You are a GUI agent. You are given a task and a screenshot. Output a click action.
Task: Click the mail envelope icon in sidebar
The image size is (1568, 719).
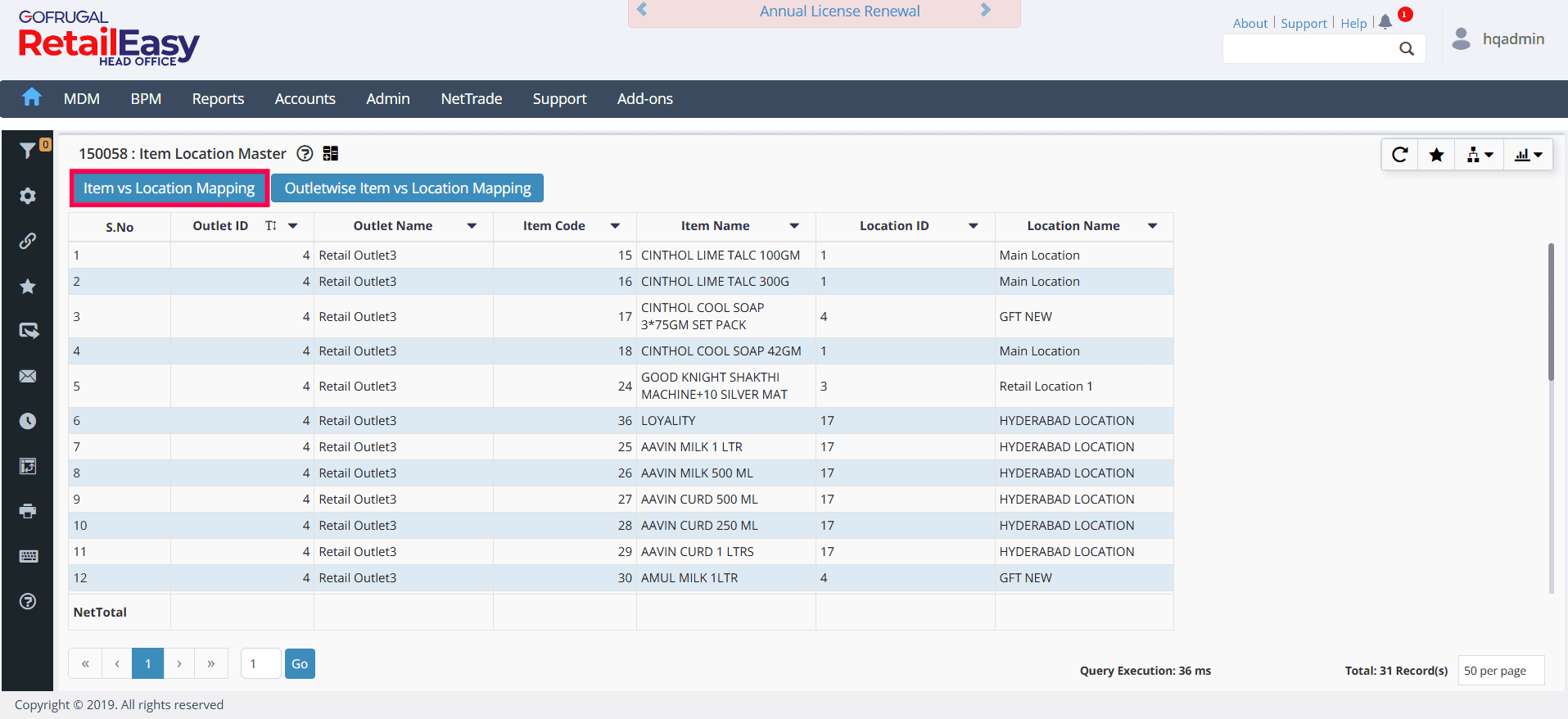(28, 376)
